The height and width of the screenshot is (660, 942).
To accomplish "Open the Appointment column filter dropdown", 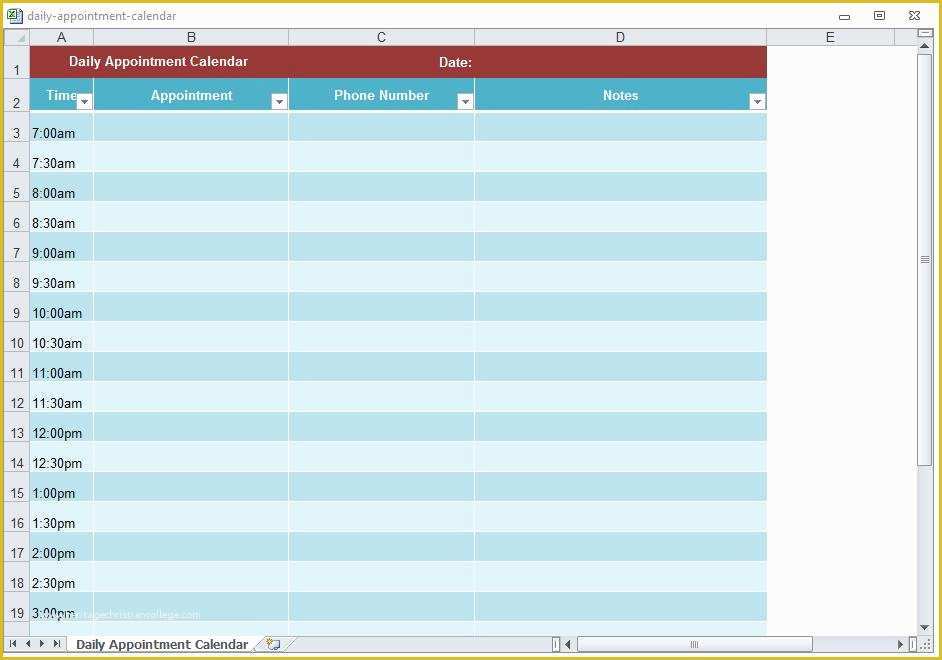I will click(279, 101).
